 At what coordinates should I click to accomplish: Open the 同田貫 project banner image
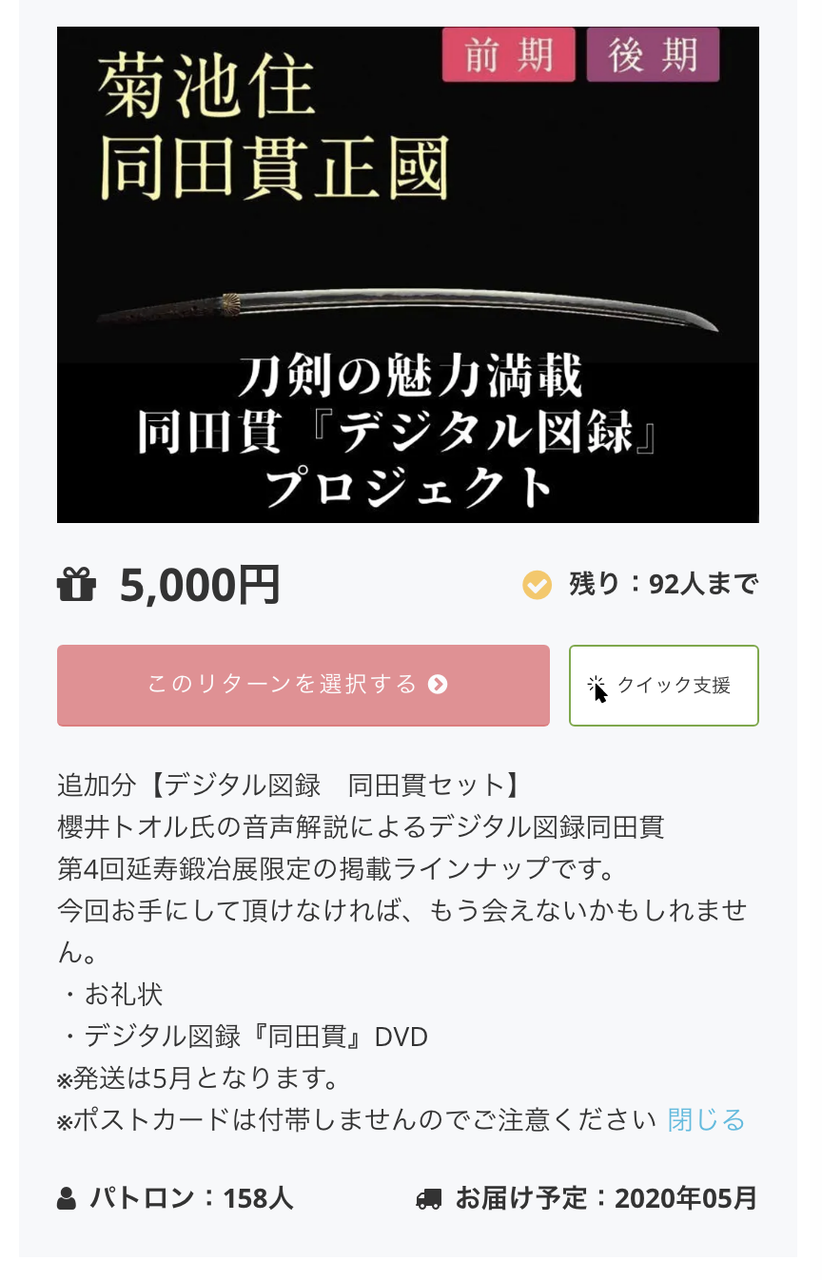point(408,274)
